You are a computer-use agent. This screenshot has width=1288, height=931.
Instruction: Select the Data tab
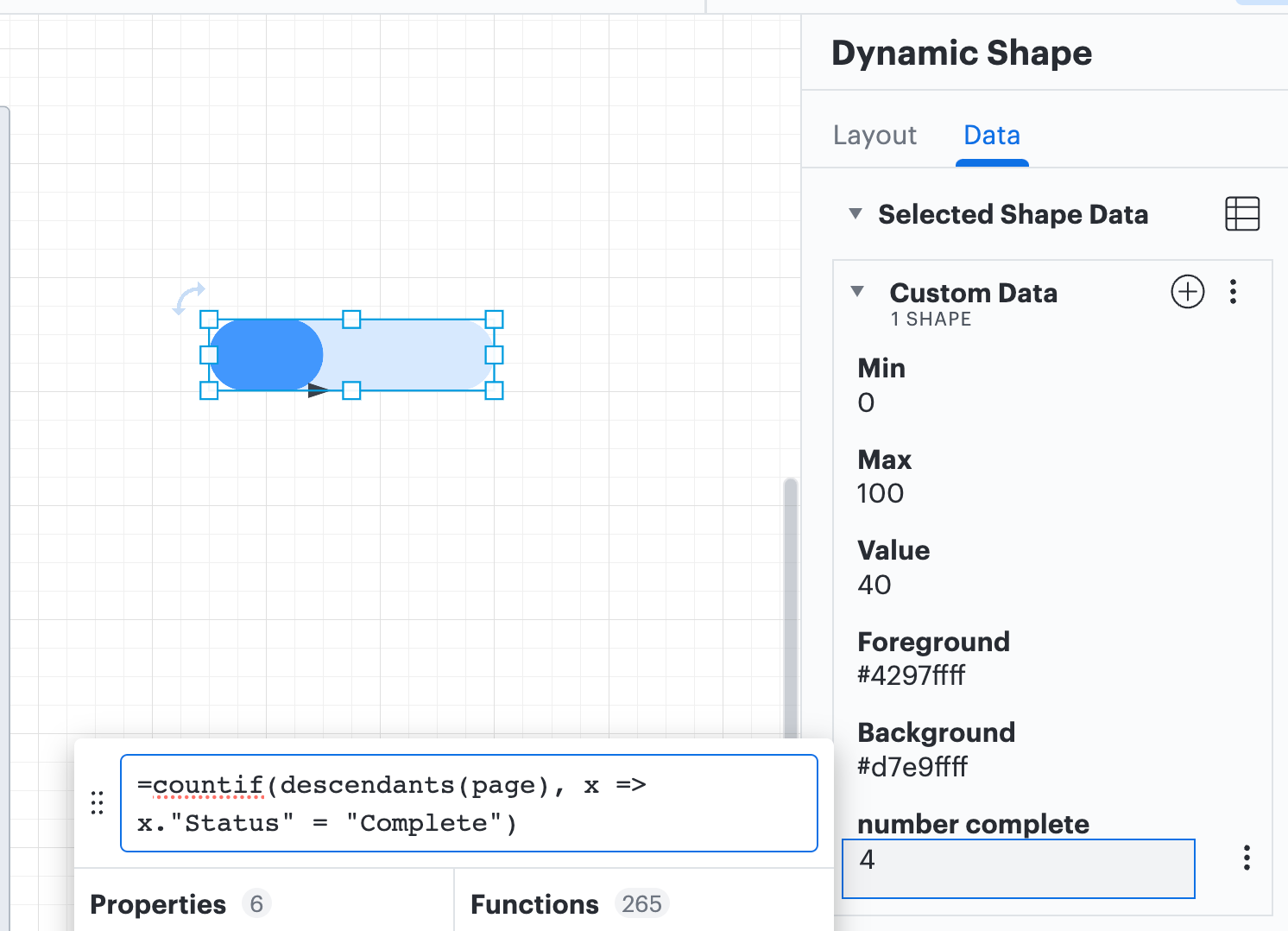(x=992, y=136)
